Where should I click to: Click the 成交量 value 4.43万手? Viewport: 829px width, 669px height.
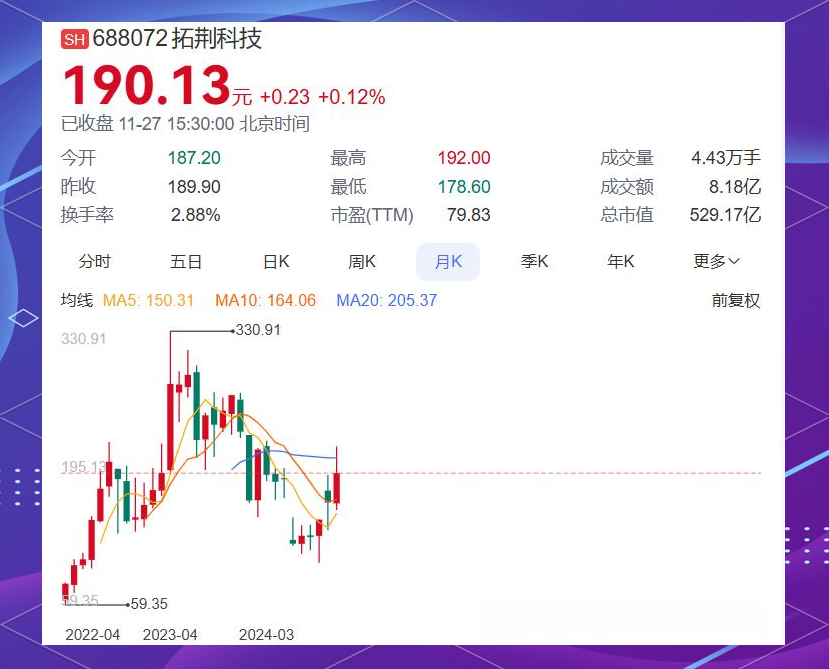coord(726,158)
